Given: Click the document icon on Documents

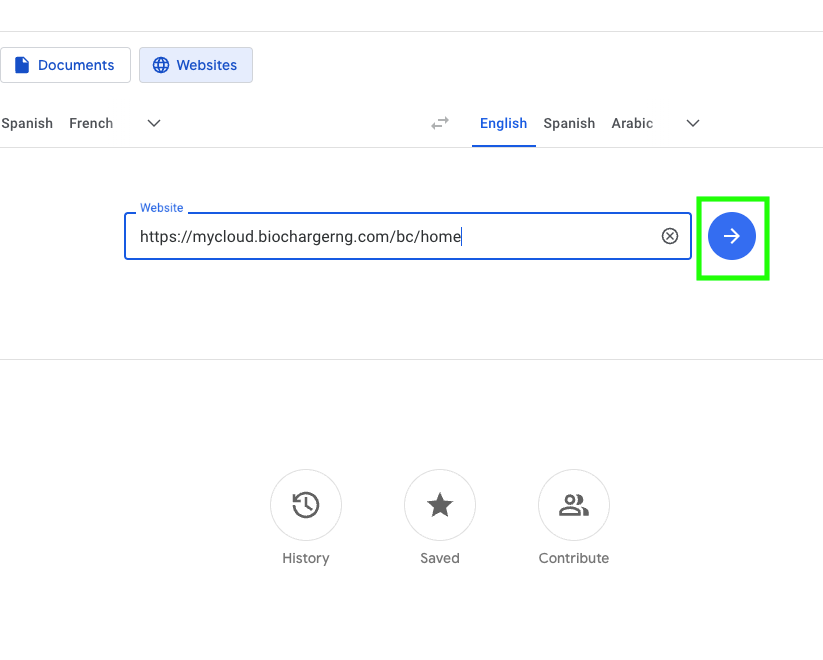Looking at the screenshot, I should (x=22, y=65).
